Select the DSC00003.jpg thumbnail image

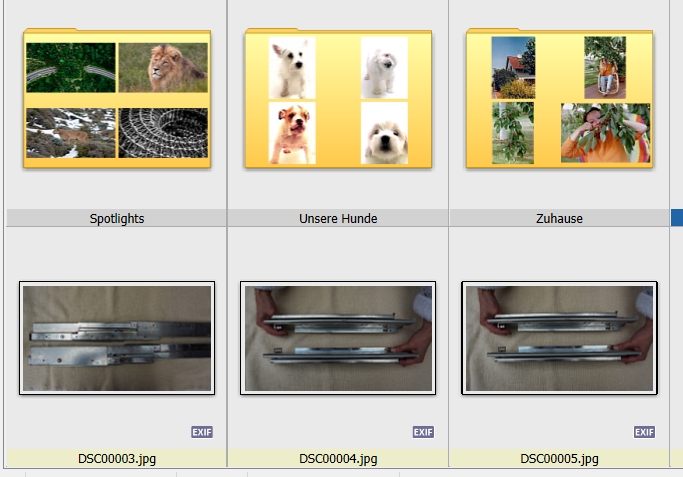(x=117, y=338)
